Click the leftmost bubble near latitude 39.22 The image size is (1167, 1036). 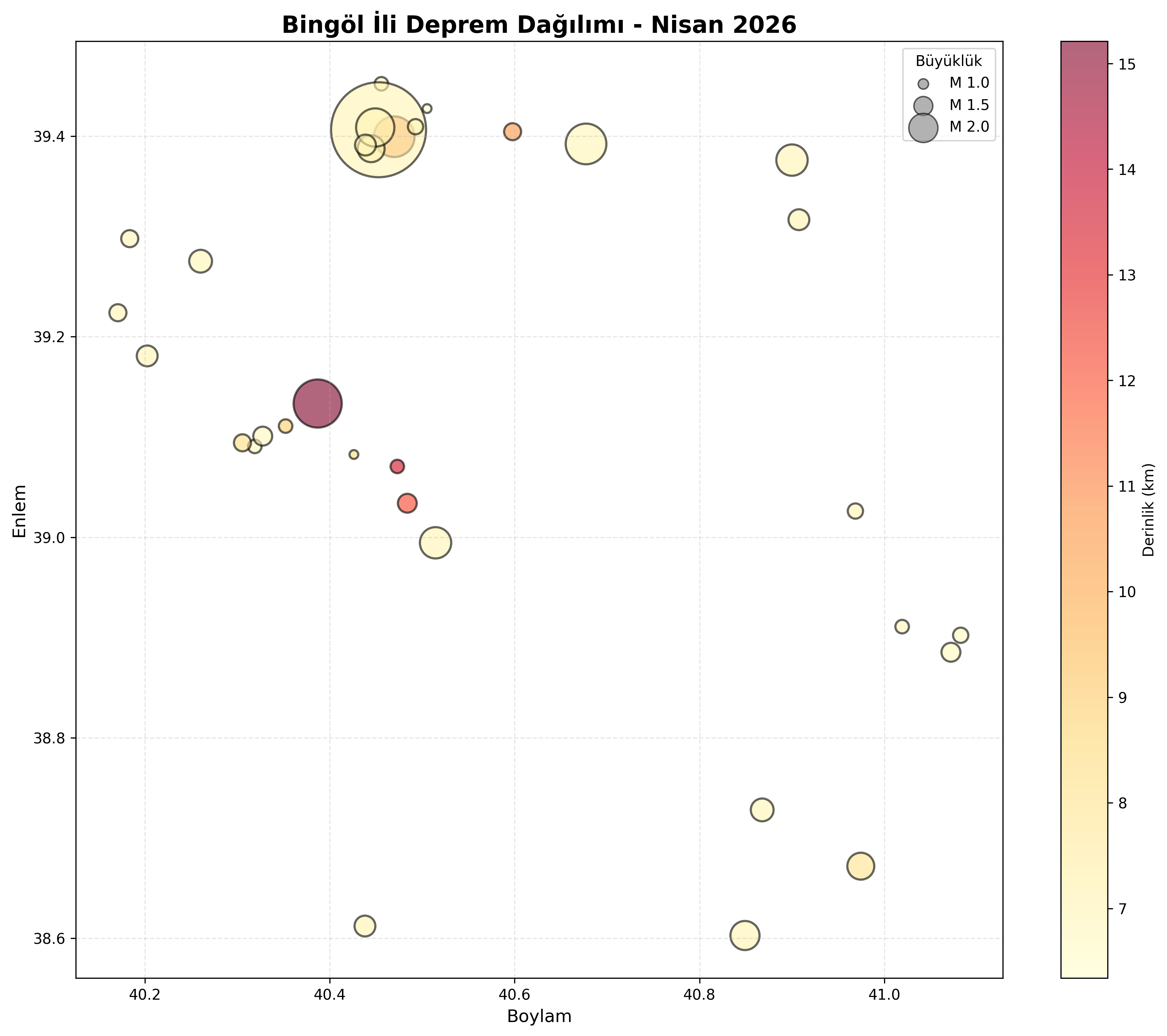click(x=118, y=313)
